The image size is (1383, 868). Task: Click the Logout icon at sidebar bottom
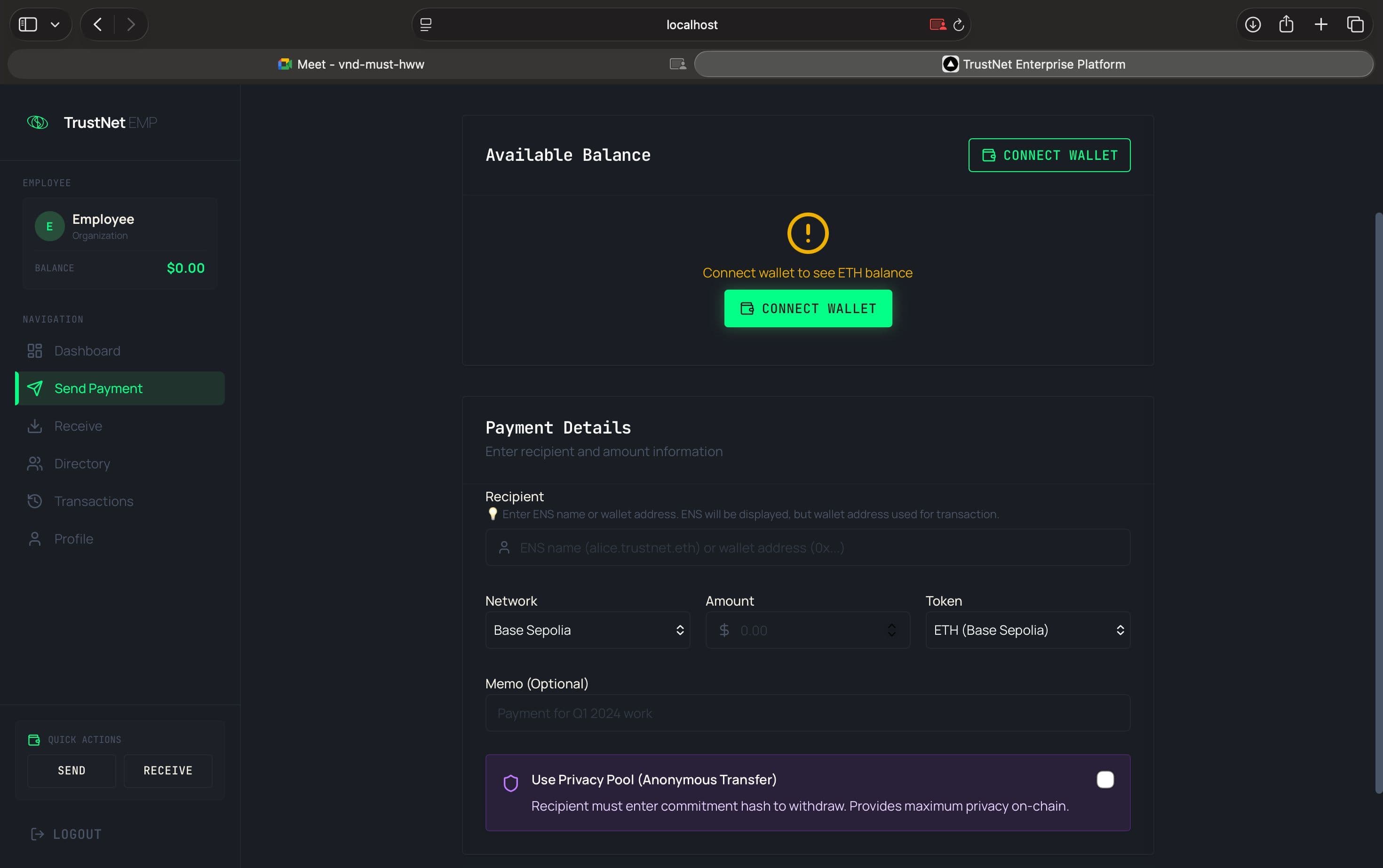[x=37, y=834]
